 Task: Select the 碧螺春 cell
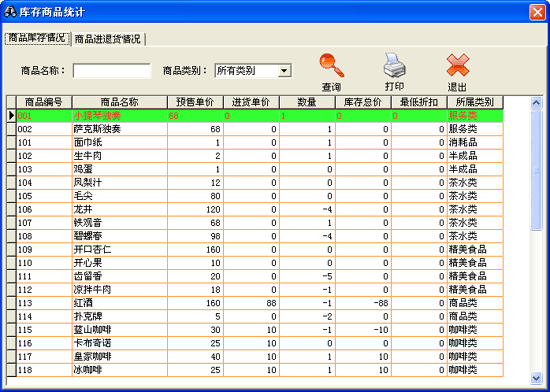point(120,236)
